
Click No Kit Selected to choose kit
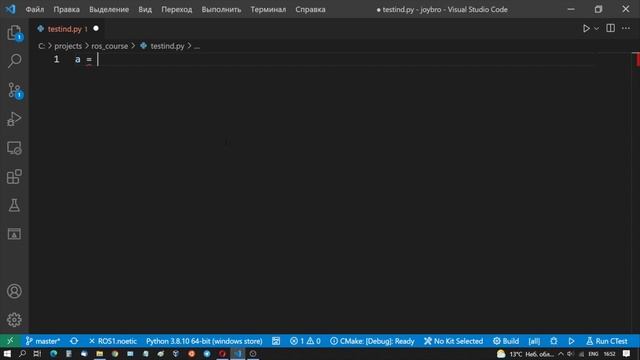coord(453,341)
